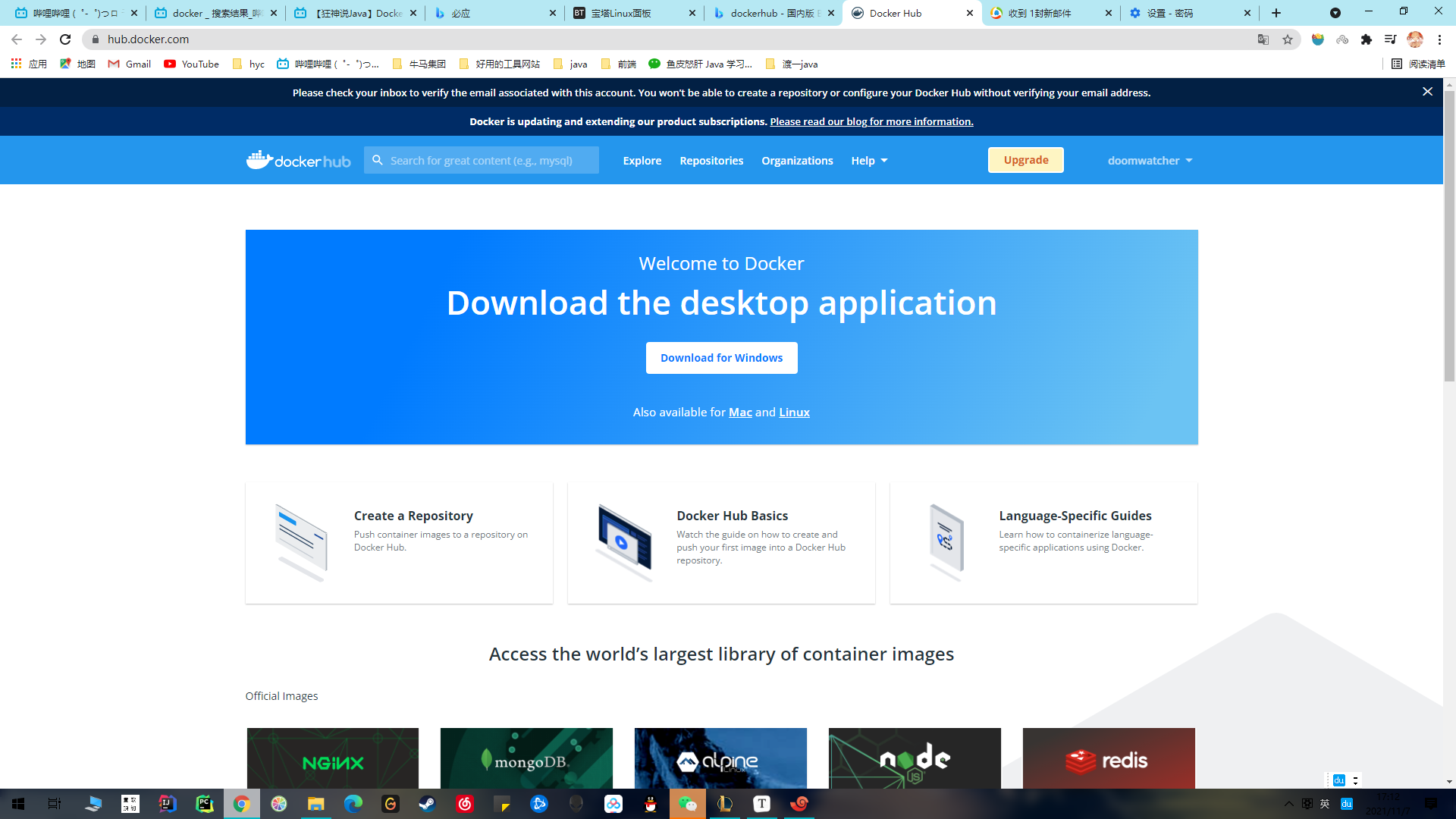Image resolution: width=1456 pixels, height=819 pixels.
Task: Click the search magnifier icon
Action: (x=378, y=160)
